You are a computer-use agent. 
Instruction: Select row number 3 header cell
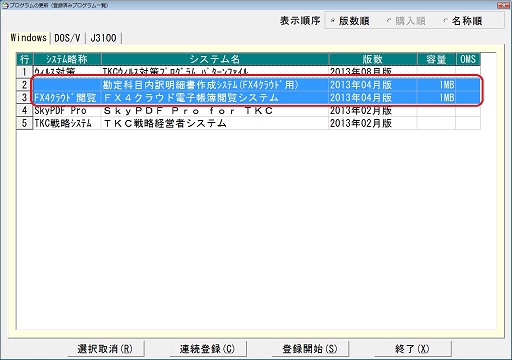(x=25, y=97)
